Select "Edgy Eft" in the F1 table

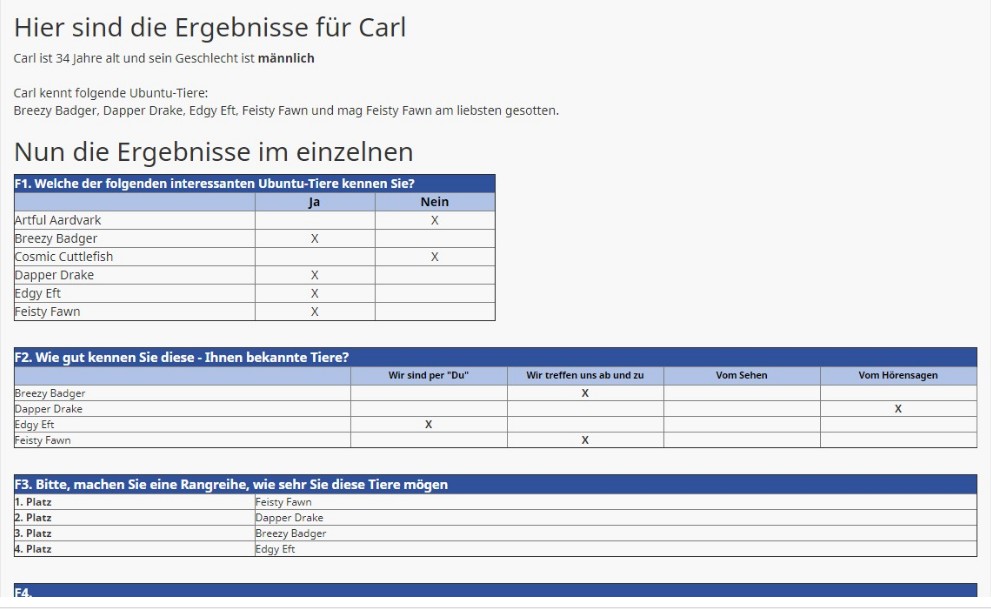[38, 294]
